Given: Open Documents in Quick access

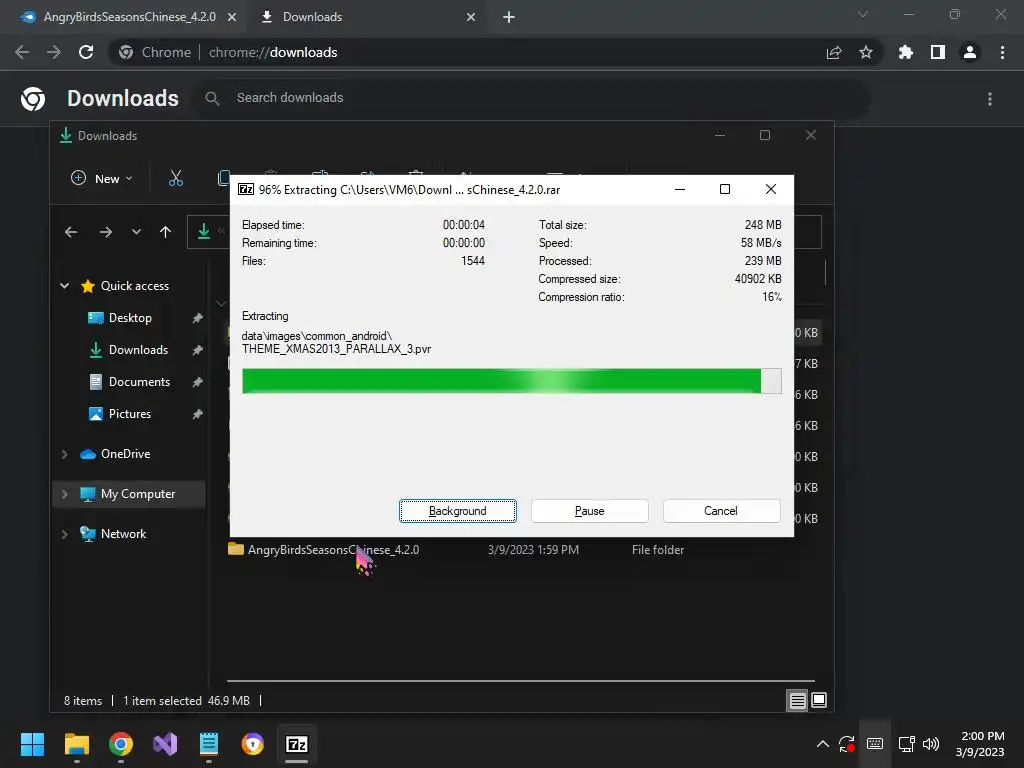Looking at the screenshot, I should tap(139, 382).
